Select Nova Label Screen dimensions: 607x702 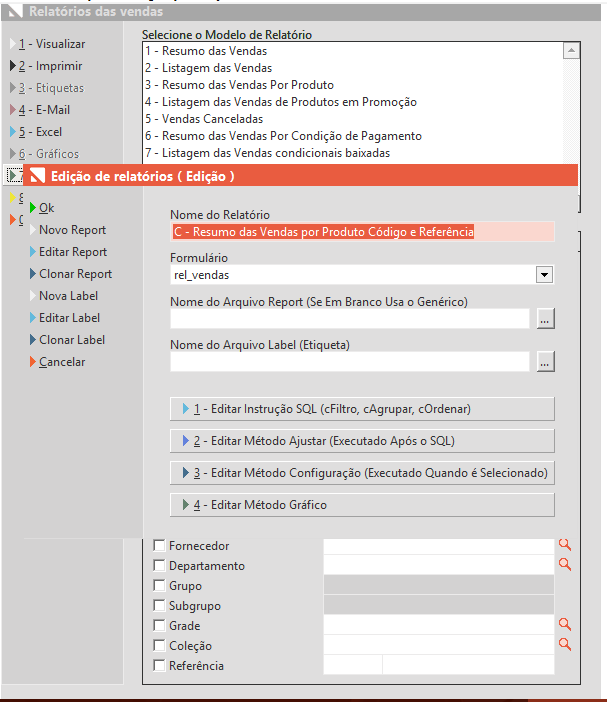[x=64, y=295]
